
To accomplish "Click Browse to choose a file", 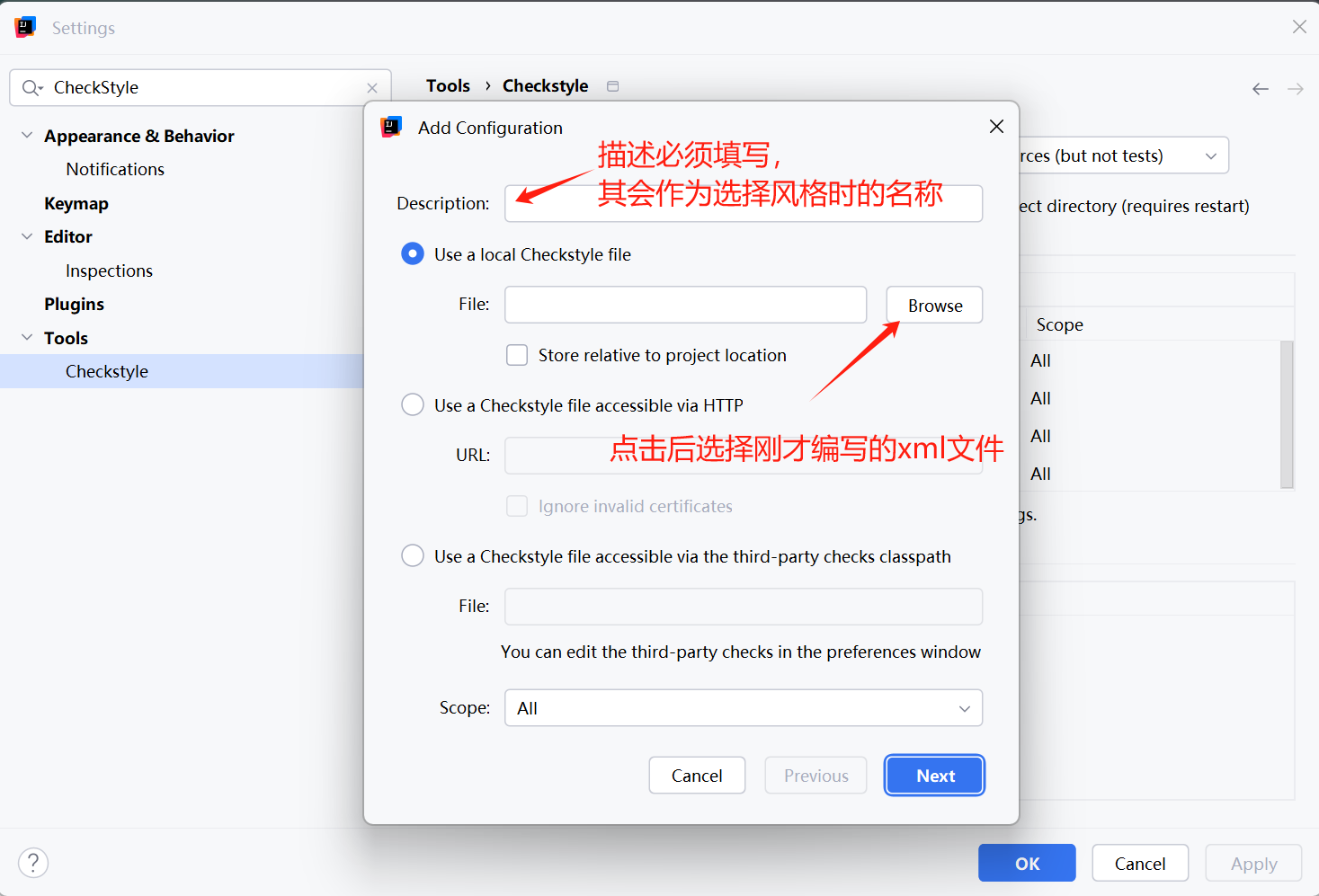I will 934,305.
